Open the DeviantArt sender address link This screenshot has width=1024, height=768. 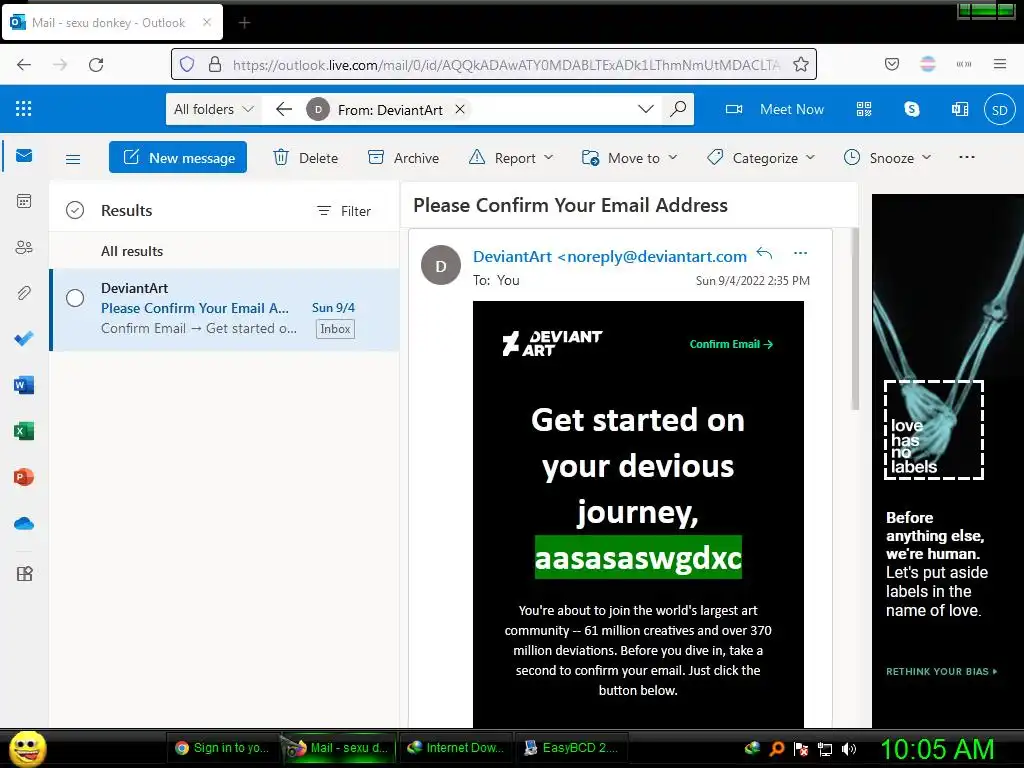(x=610, y=257)
